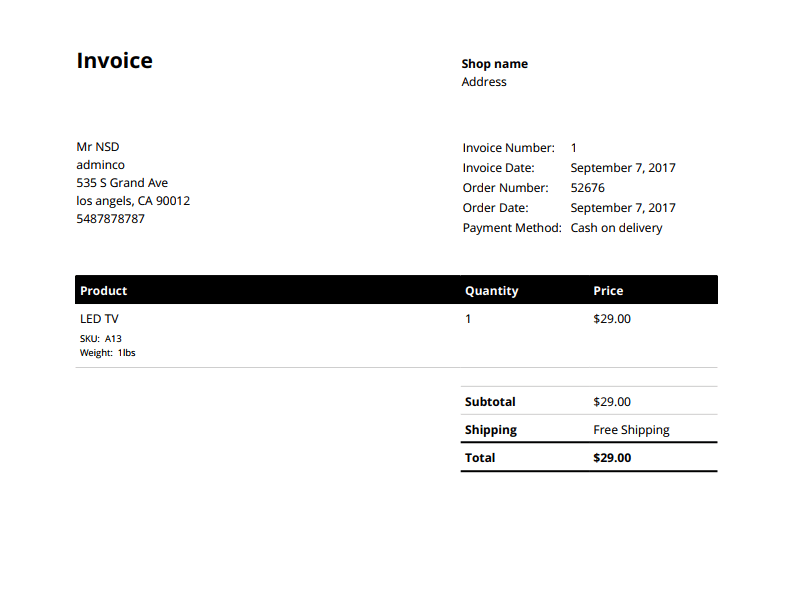The height and width of the screenshot is (600, 789).
Task: Select 'Cash on delivery' value
Action: 616,228
